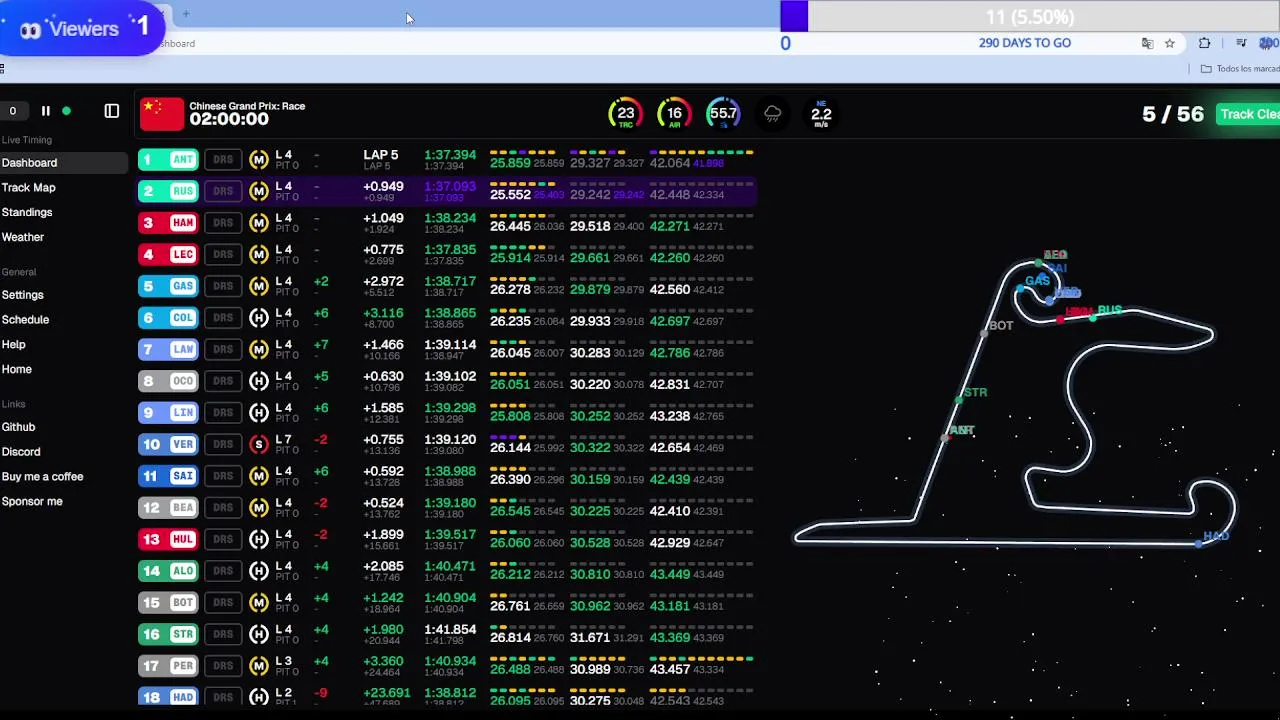Image resolution: width=1280 pixels, height=720 pixels.
Task: Select driver COL position badge
Action: tap(168, 318)
